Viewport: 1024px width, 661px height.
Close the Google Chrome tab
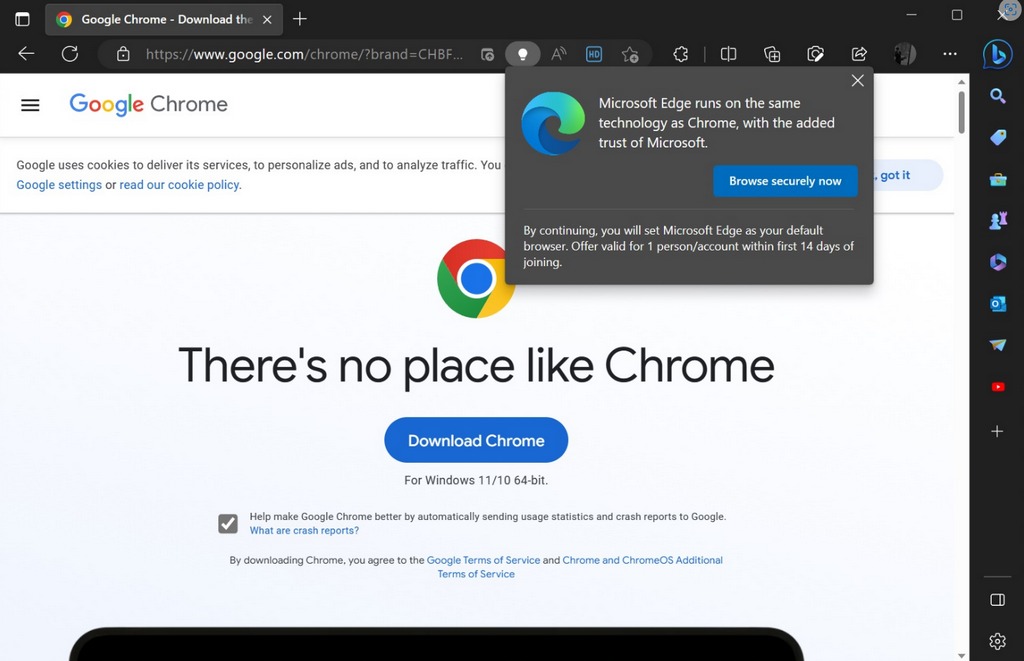point(267,20)
